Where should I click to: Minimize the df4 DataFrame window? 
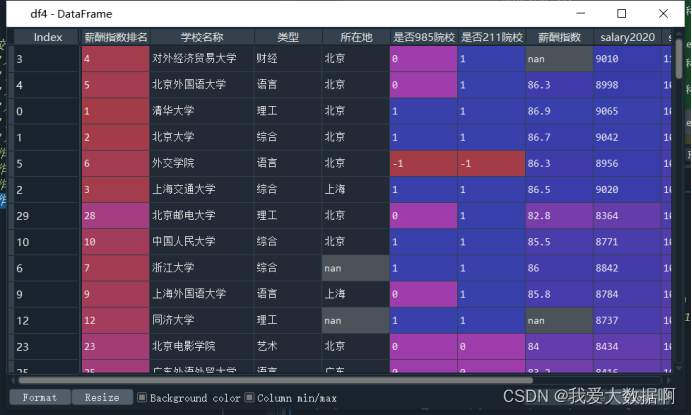pyautogui.click(x=581, y=14)
